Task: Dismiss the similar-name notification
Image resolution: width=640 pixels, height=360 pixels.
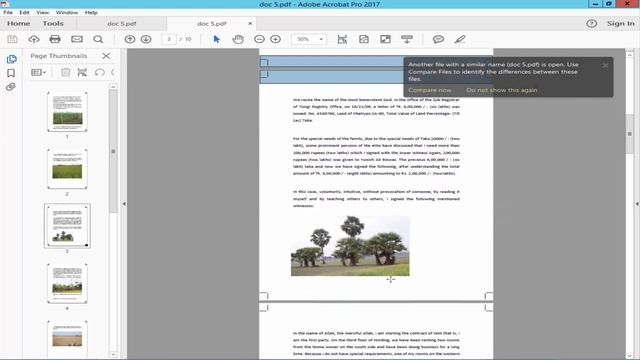Action: [x=605, y=65]
